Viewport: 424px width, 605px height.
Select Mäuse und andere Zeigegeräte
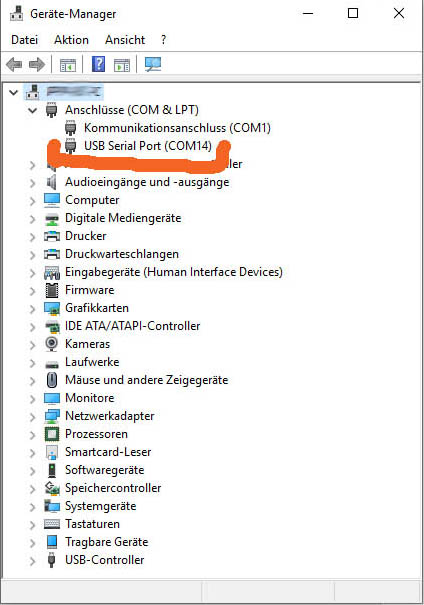[x=147, y=380]
